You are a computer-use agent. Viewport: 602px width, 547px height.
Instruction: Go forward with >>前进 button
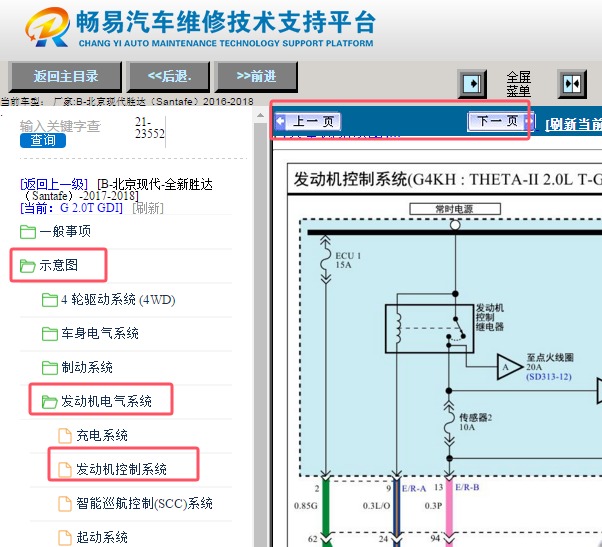point(256,76)
